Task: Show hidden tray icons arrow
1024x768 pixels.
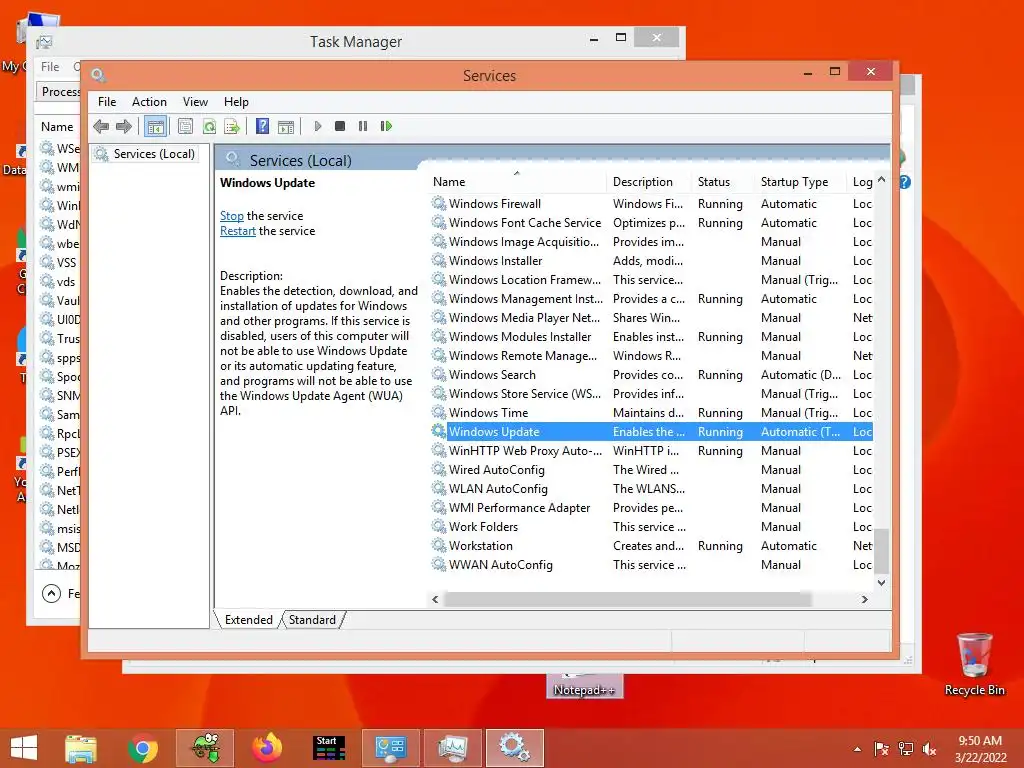Action: [x=857, y=749]
